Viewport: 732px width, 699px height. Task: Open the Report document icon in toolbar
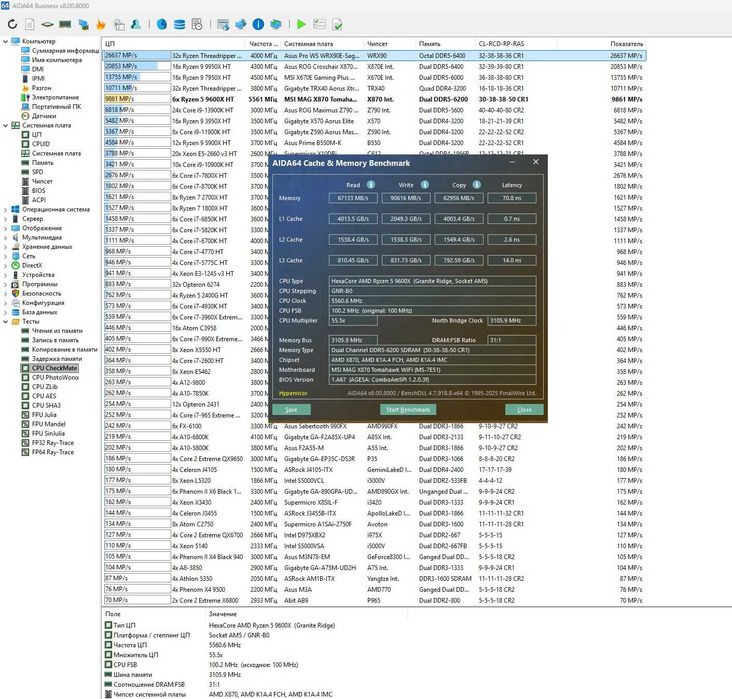[x=29, y=24]
